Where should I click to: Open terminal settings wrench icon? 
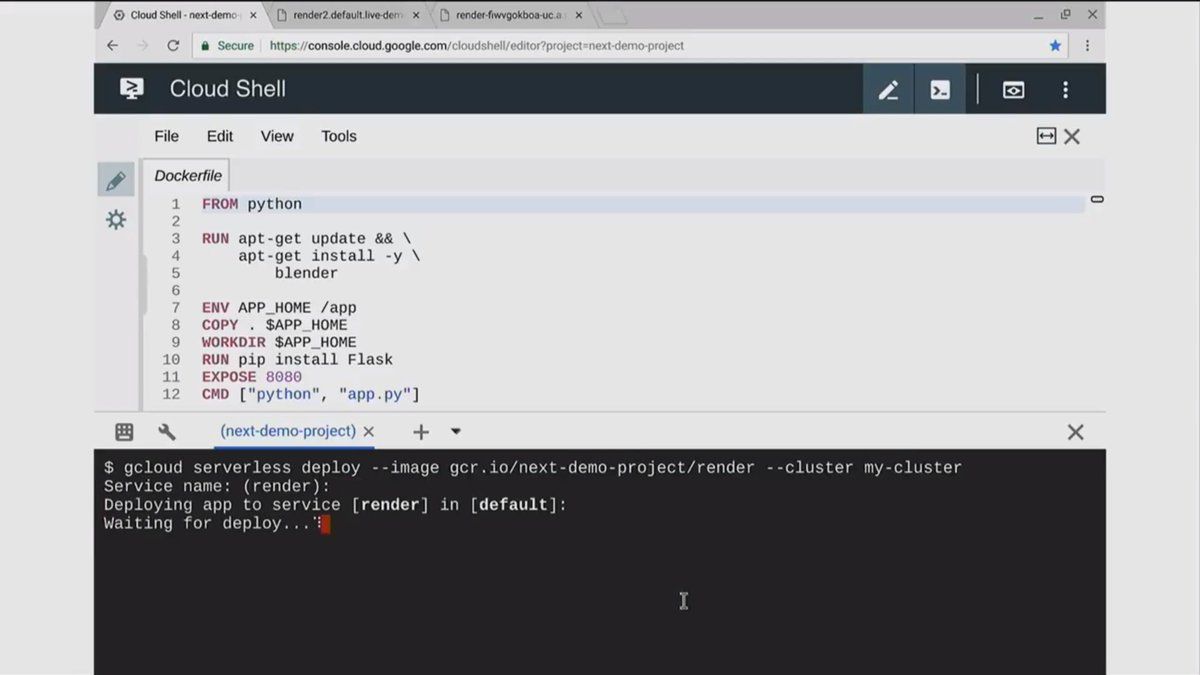[x=167, y=432]
